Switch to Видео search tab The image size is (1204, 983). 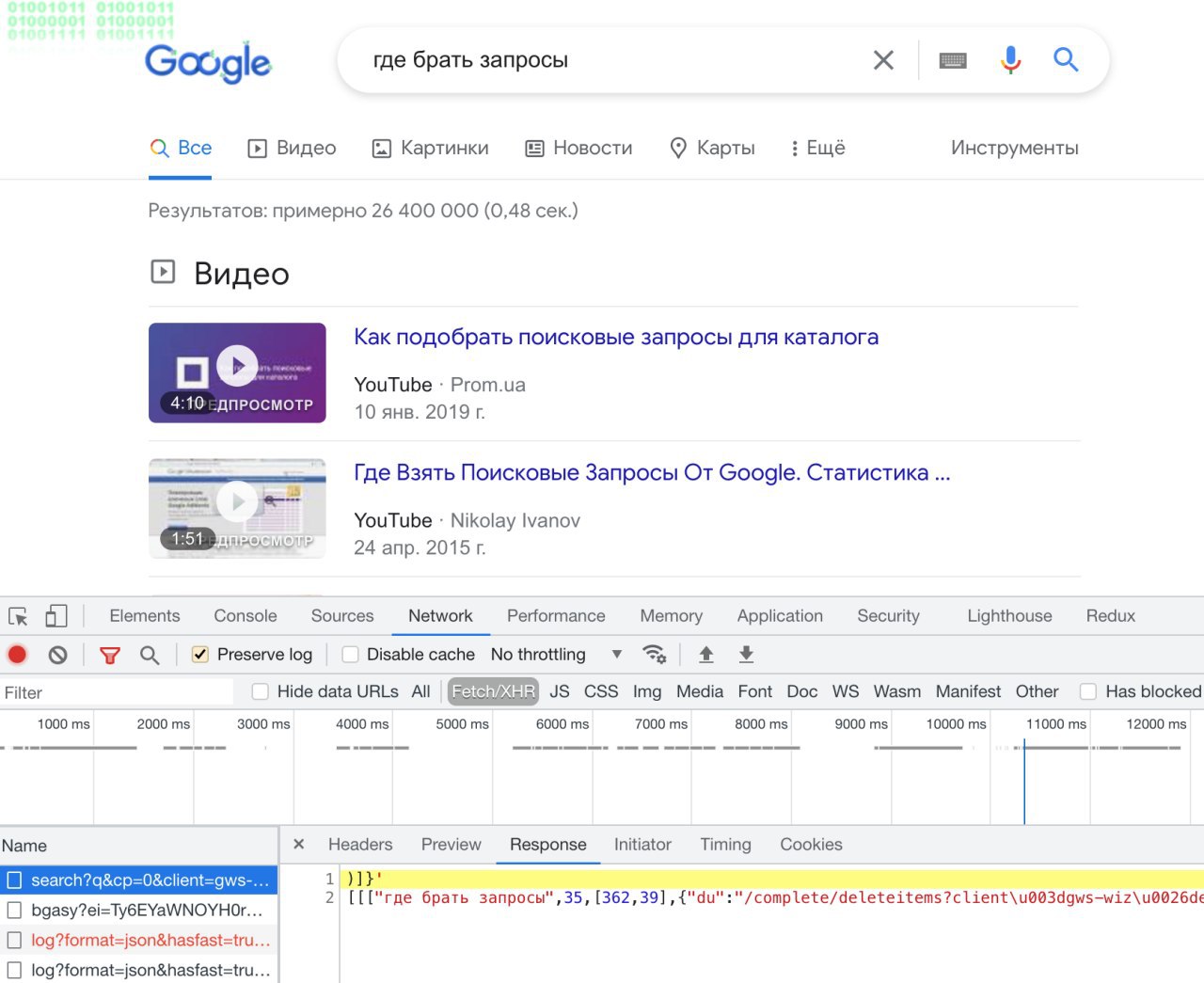click(292, 148)
